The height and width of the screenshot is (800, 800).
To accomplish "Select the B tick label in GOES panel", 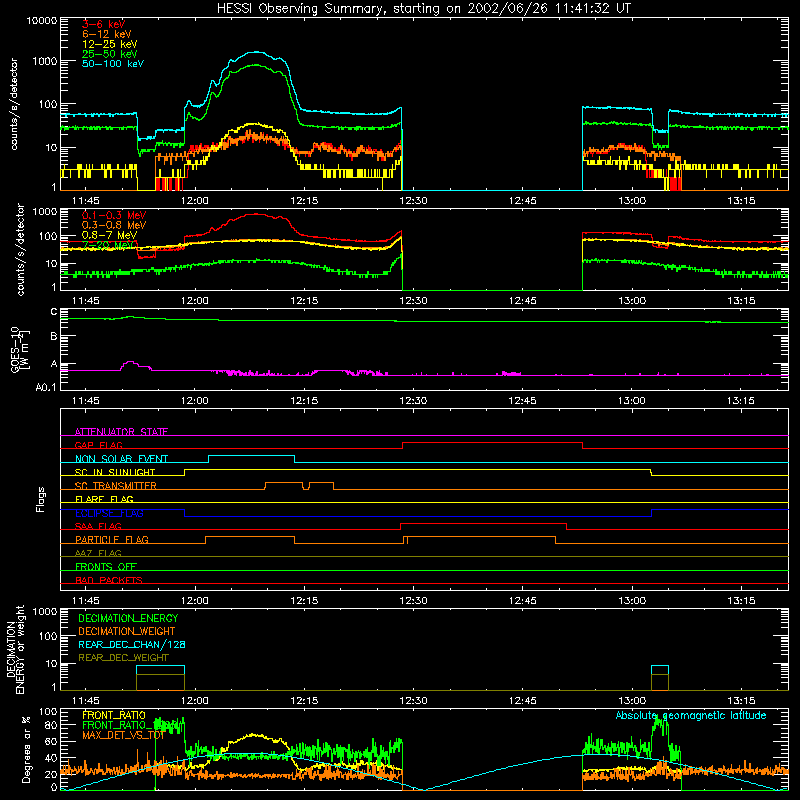I will click(x=54, y=337).
